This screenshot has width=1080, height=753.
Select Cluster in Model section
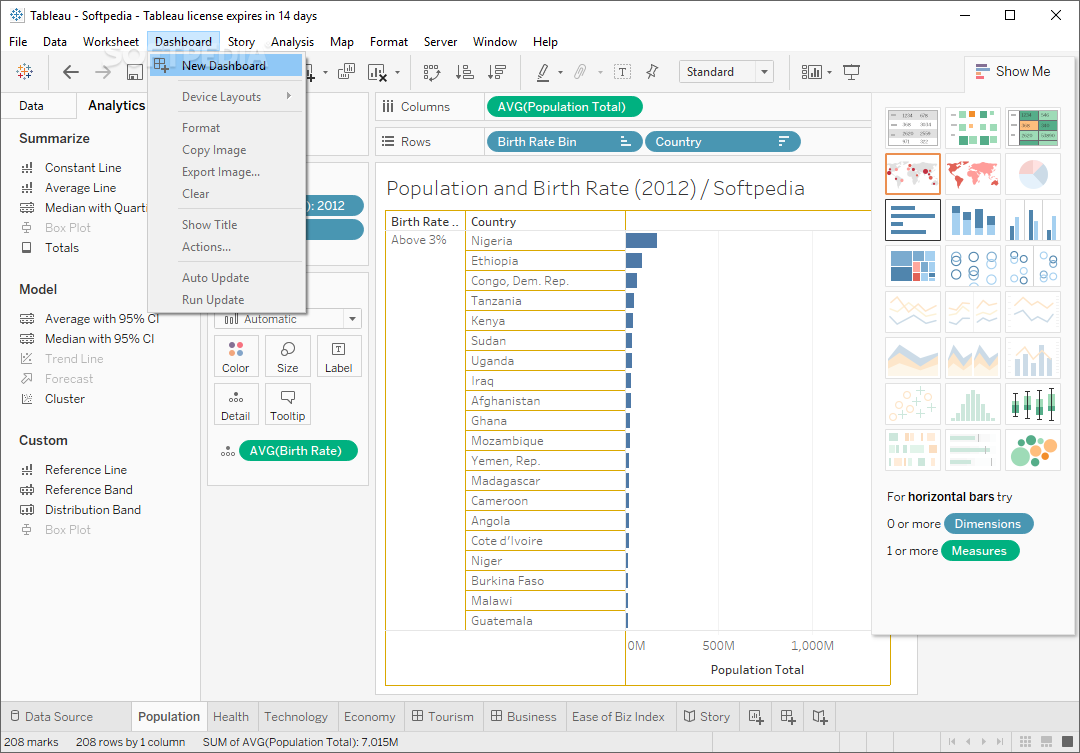[65, 398]
